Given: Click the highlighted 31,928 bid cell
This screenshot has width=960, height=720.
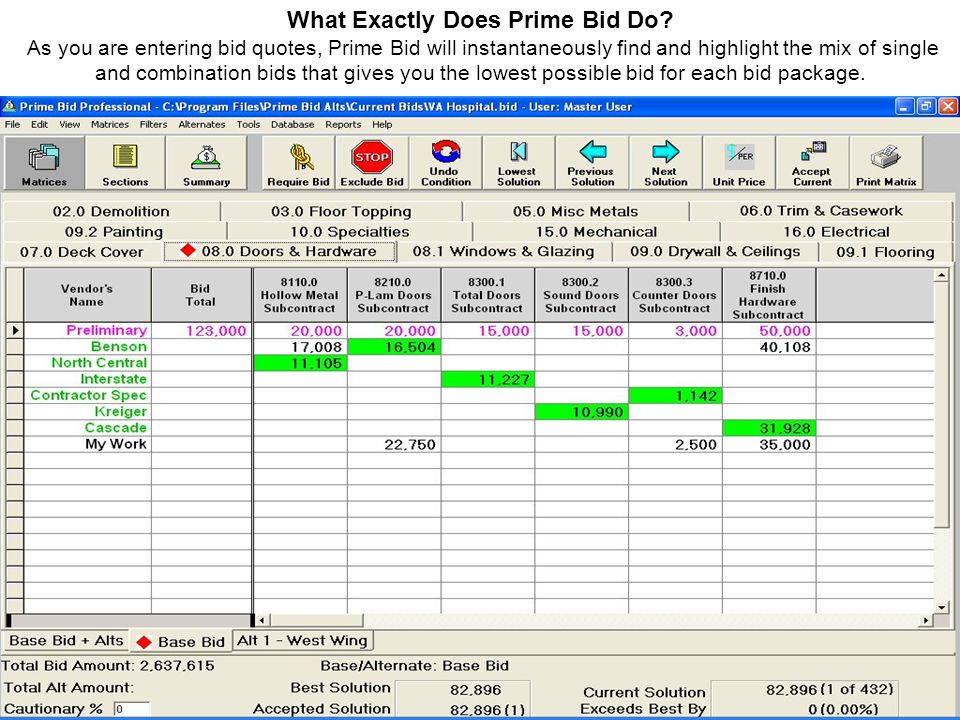Looking at the screenshot, I should coord(768,428).
